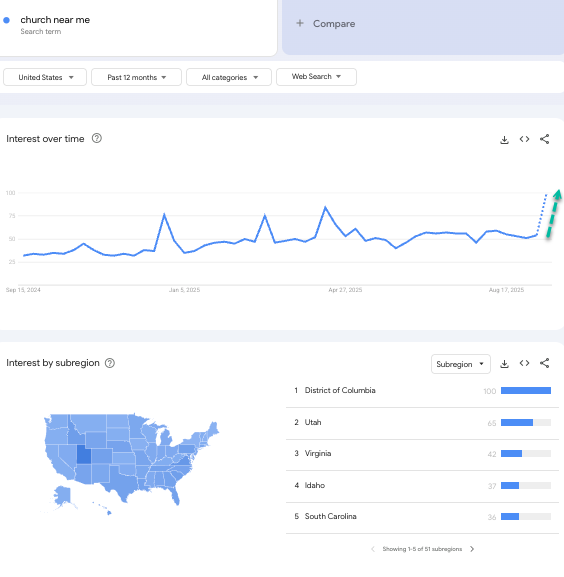Go to previous page of subregions

point(373,549)
